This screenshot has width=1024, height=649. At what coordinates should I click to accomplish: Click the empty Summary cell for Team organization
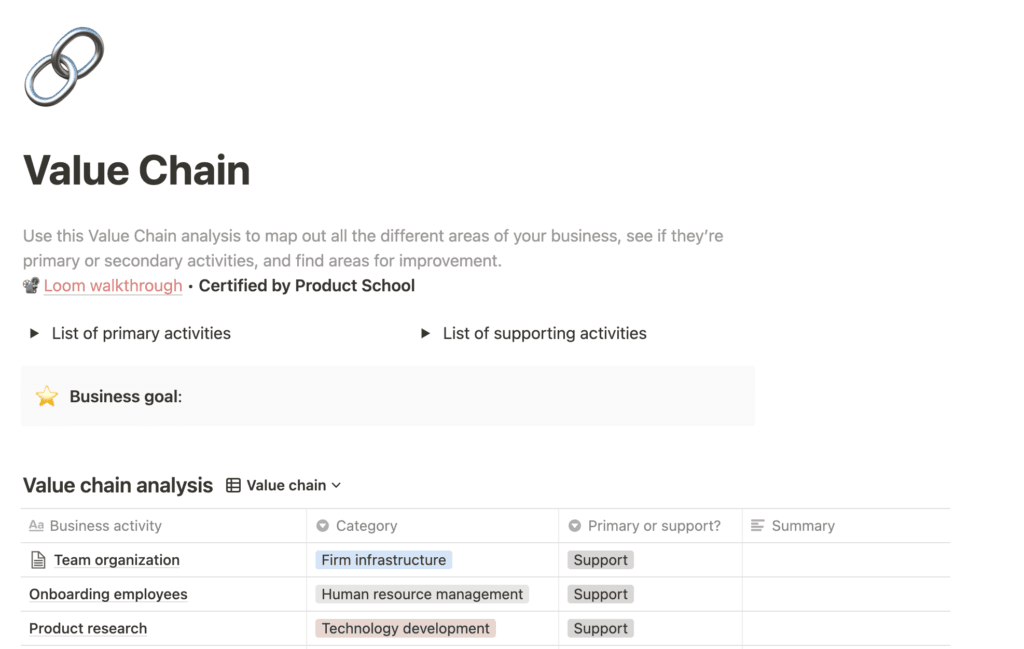pyautogui.click(x=845, y=560)
